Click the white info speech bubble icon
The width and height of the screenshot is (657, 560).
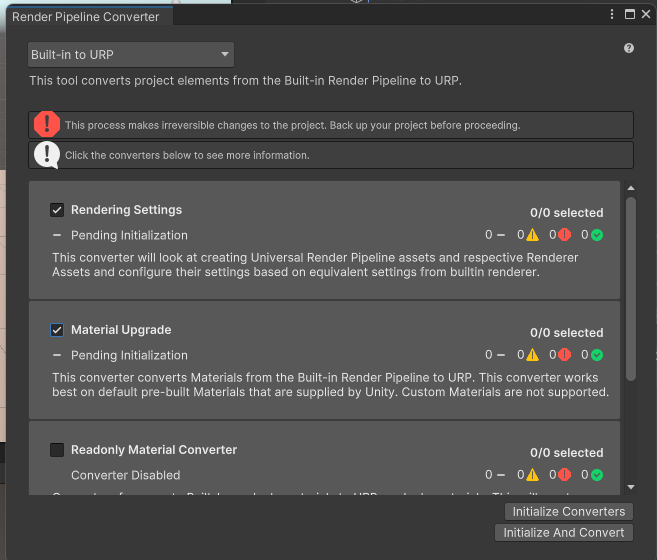click(x=47, y=155)
